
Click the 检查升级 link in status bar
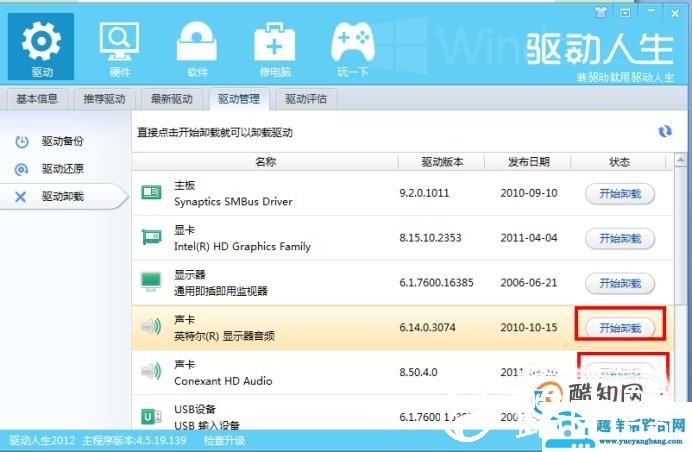click(x=224, y=441)
